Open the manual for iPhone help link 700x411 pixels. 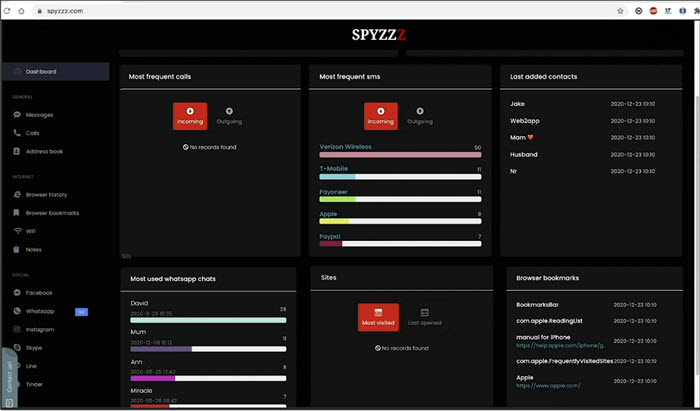pos(561,345)
